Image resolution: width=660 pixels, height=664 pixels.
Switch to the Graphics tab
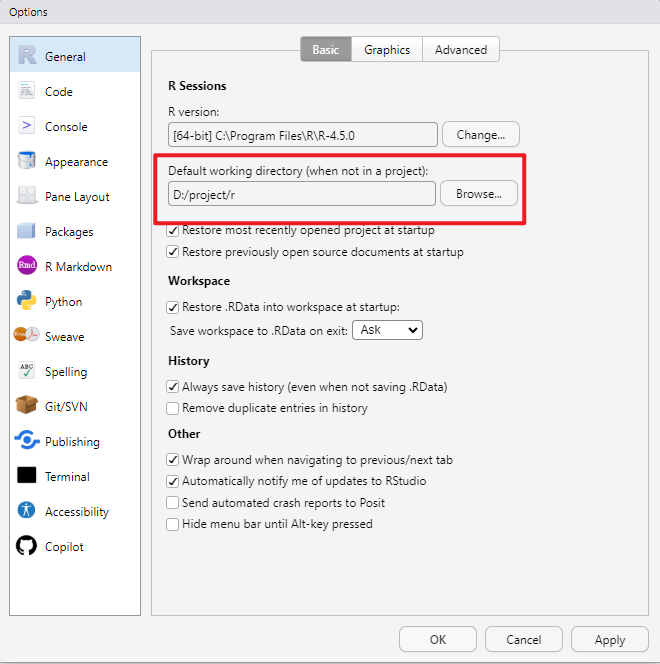click(x=387, y=50)
